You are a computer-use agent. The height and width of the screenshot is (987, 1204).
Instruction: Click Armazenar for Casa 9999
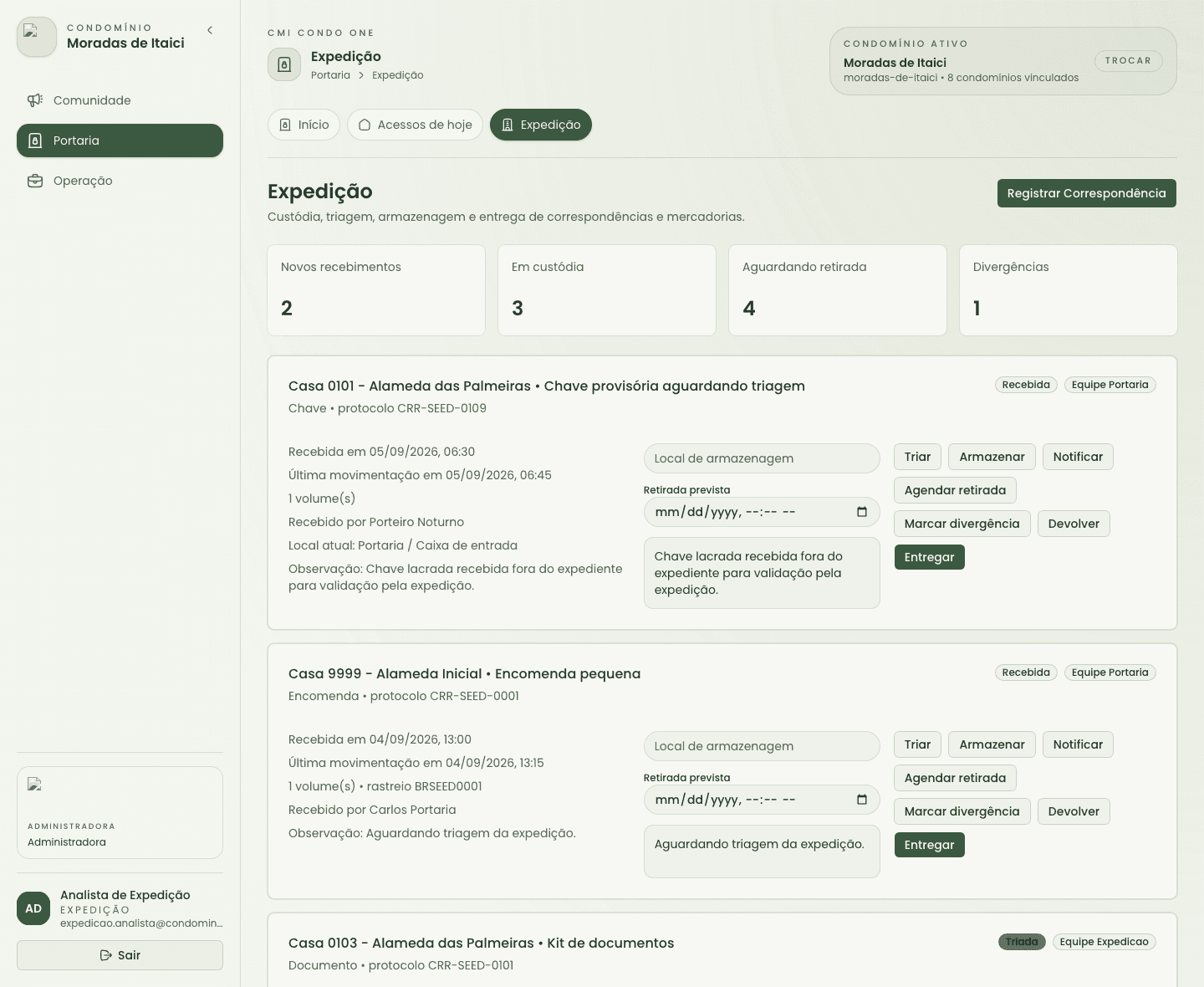[x=992, y=744]
